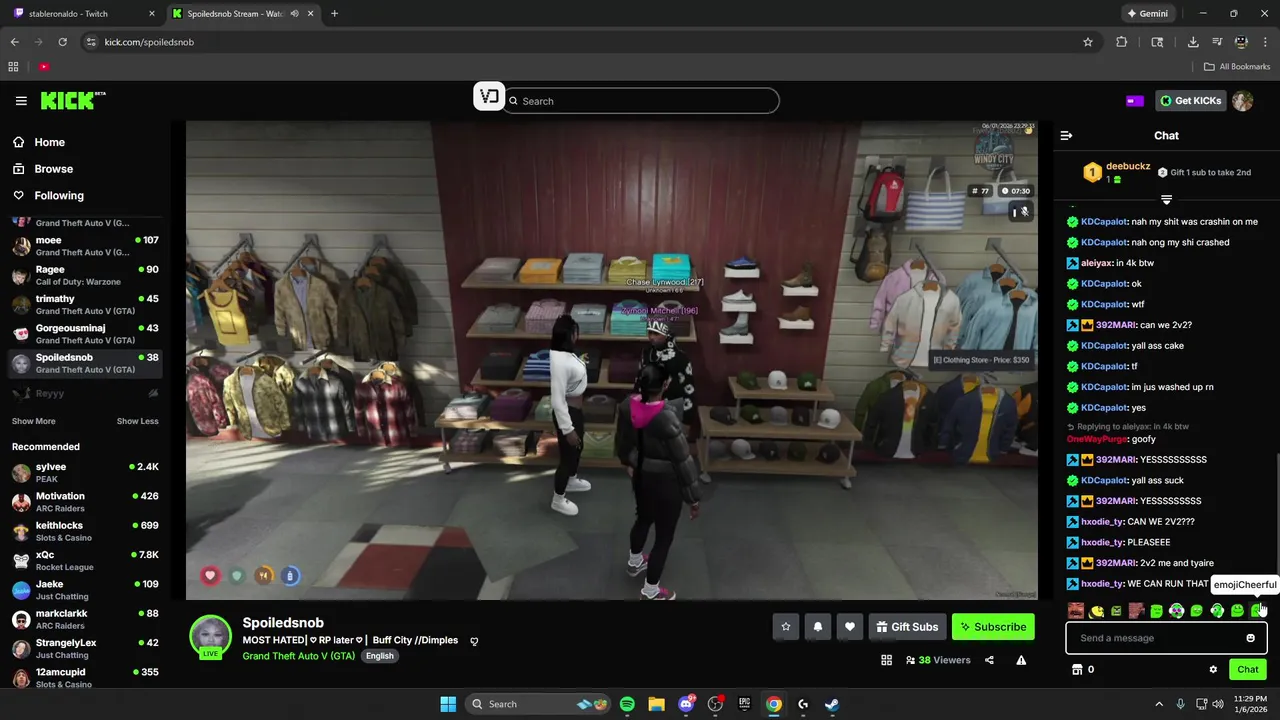The height and width of the screenshot is (720, 1280).
Task: Click the Gift Subs button
Action: pos(908,627)
